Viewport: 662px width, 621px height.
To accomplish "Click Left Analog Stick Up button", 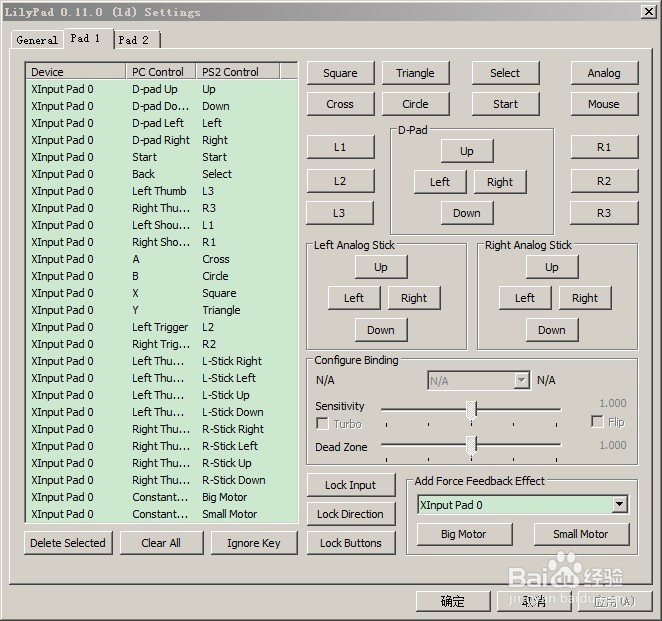I will (x=381, y=267).
